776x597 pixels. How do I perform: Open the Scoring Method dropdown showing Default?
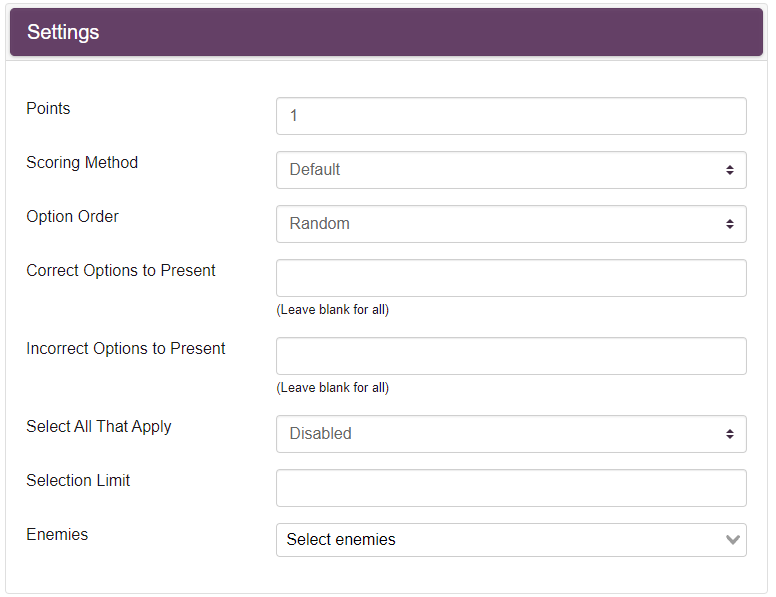[511, 170]
